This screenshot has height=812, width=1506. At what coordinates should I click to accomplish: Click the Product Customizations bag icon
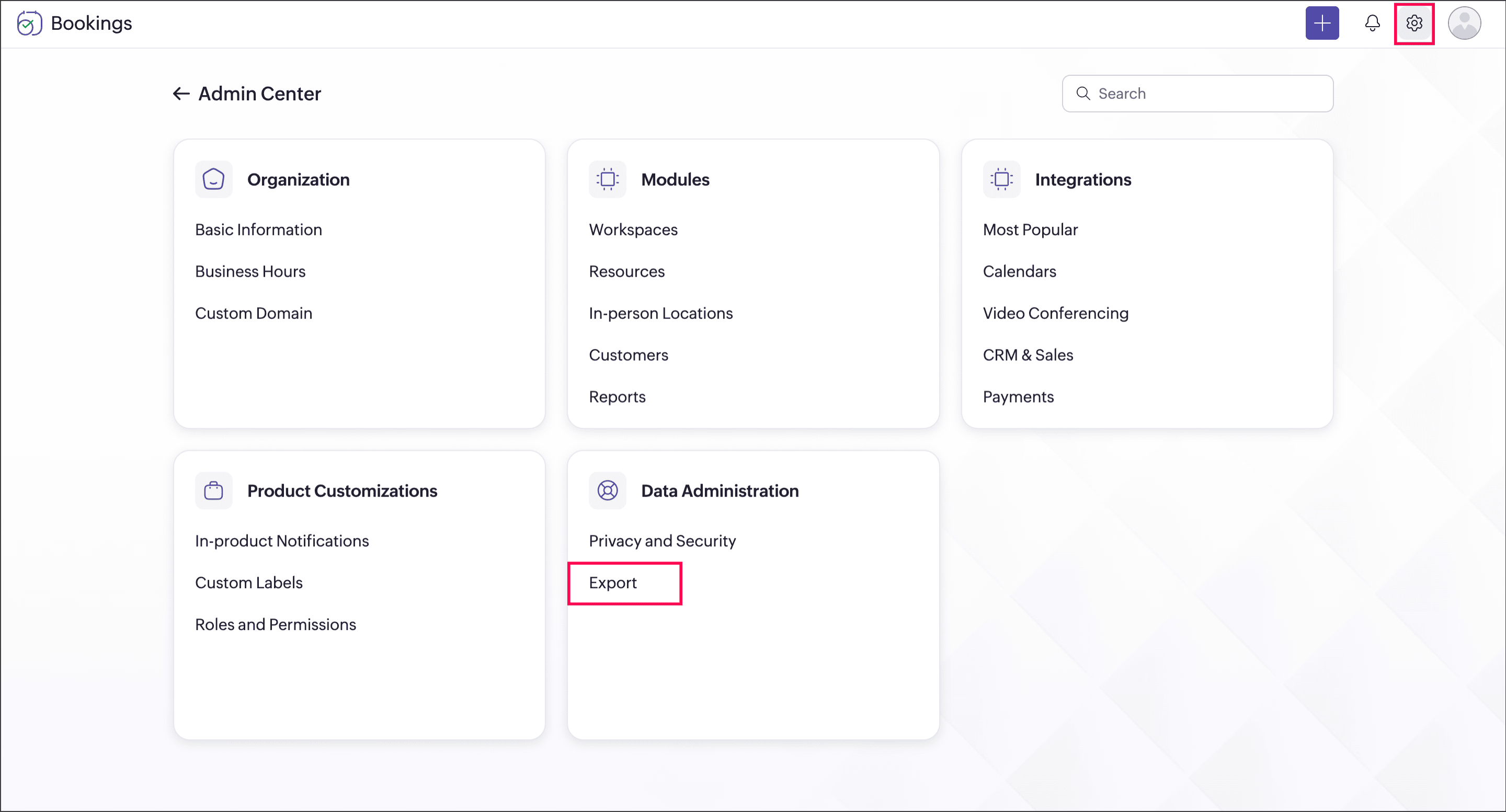tap(213, 490)
